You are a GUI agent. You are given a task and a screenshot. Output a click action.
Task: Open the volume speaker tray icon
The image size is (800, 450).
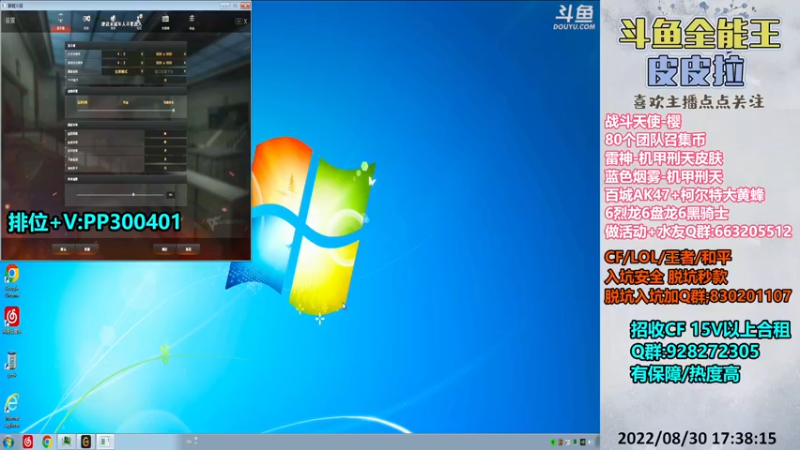[590, 442]
